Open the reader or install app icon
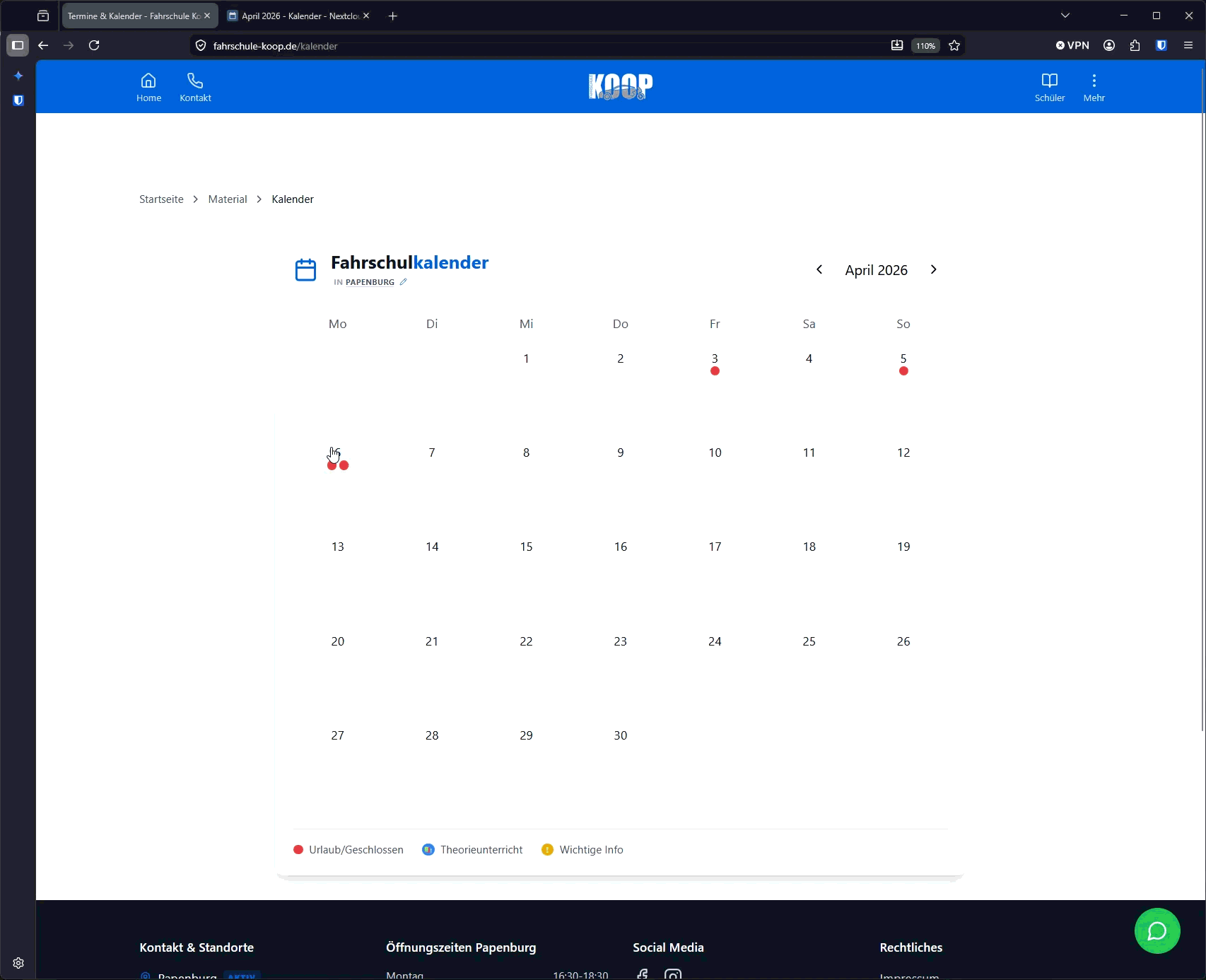Screen dimensions: 1206x980 click(896, 46)
